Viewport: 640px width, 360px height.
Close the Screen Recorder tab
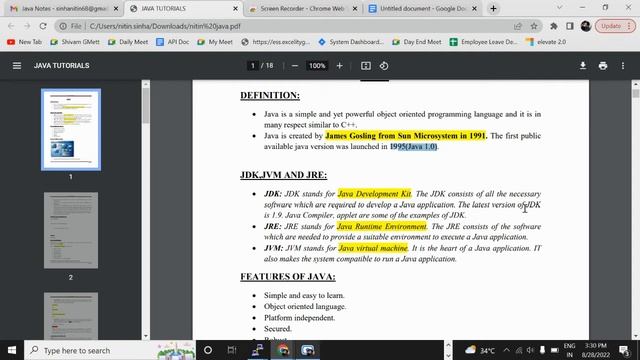[355, 9]
